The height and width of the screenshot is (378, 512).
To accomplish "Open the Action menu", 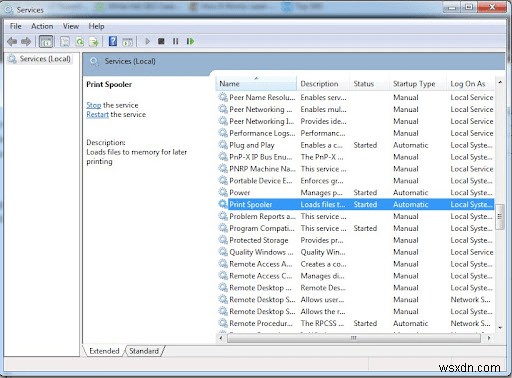I will (x=42, y=26).
